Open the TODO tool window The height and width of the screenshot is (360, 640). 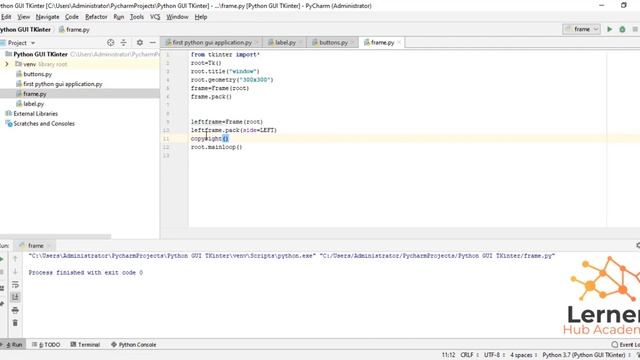[46, 344]
